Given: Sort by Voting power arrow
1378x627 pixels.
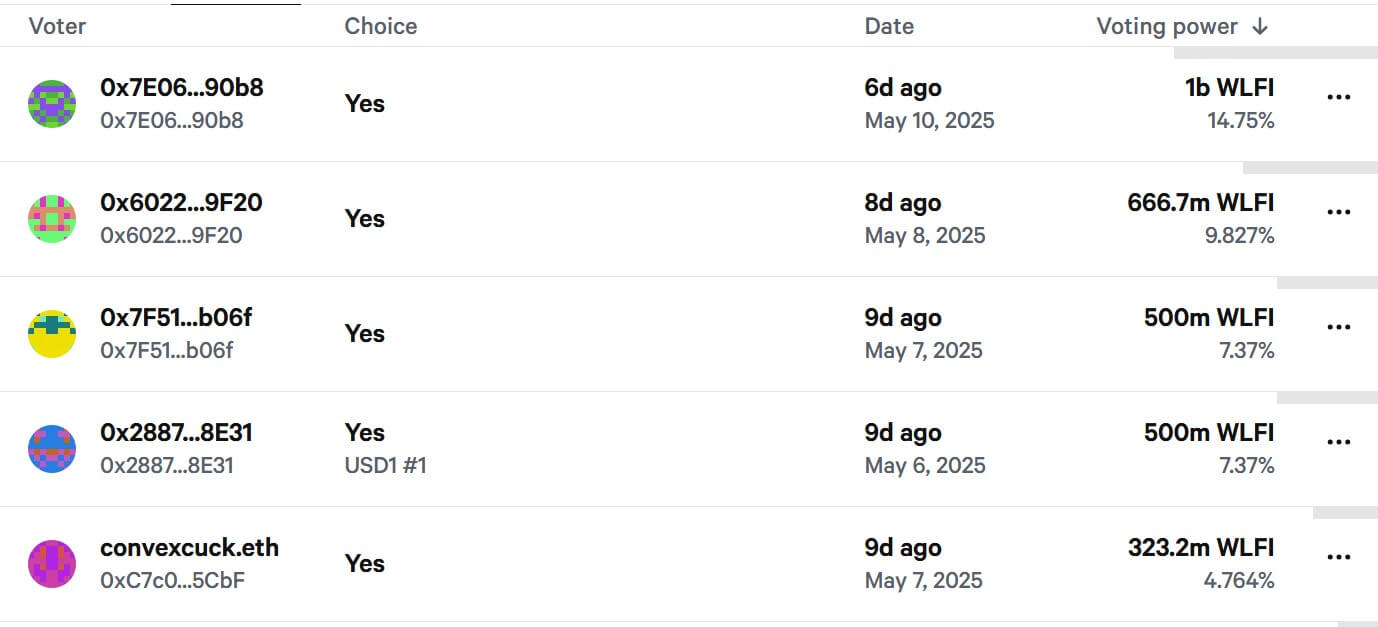Looking at the screenshot, I should 1260,27.
